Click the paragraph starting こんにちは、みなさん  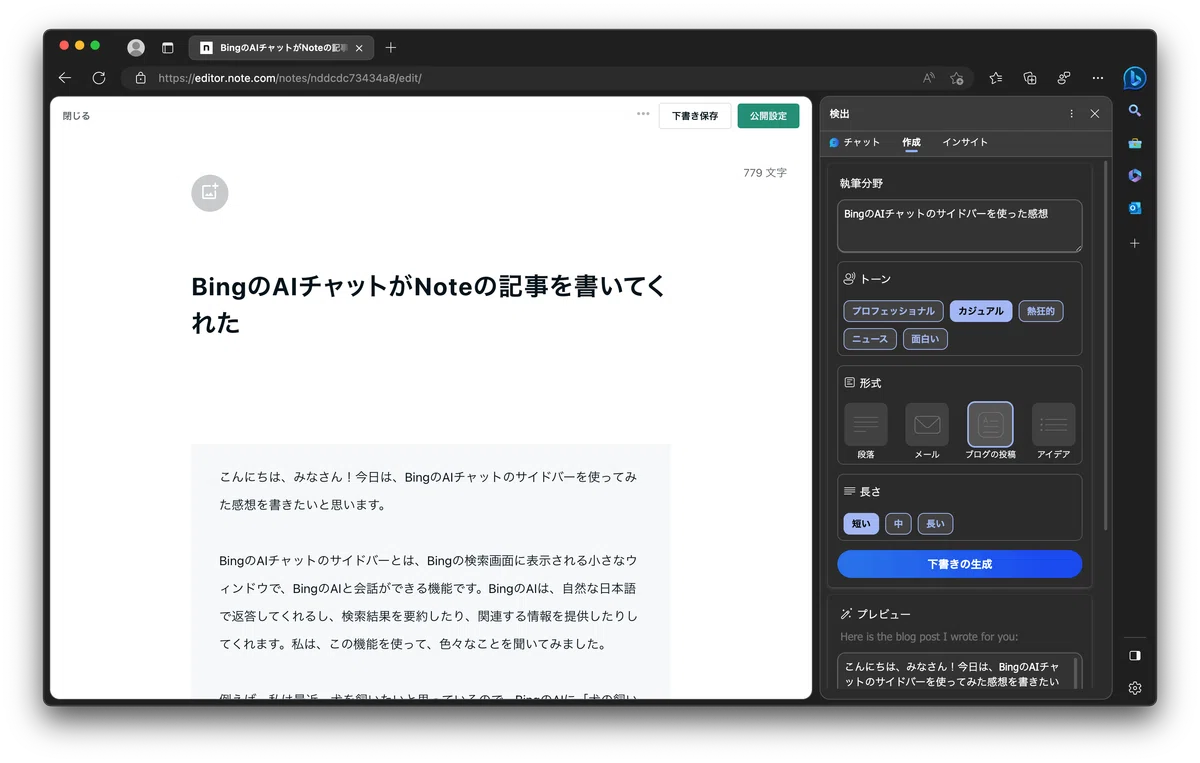click(429, 490)
